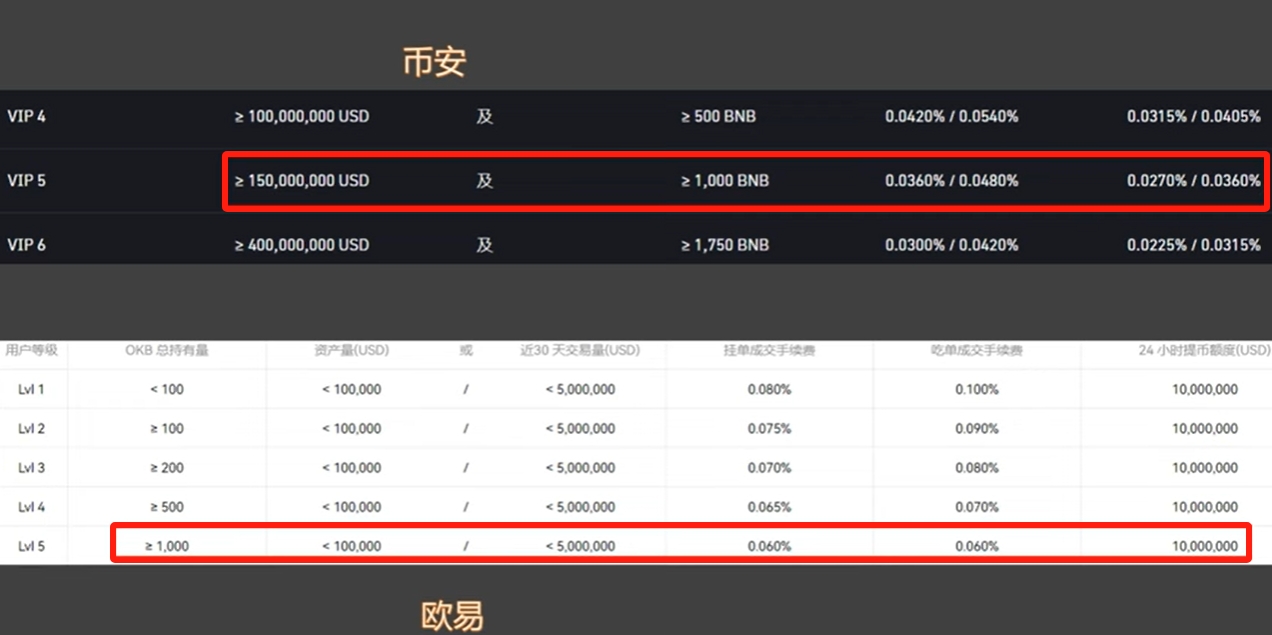The width and height of the screenshot is (1272, 635).
Task: Click the "资产量(USD)" column header
Action: (351, 351)
